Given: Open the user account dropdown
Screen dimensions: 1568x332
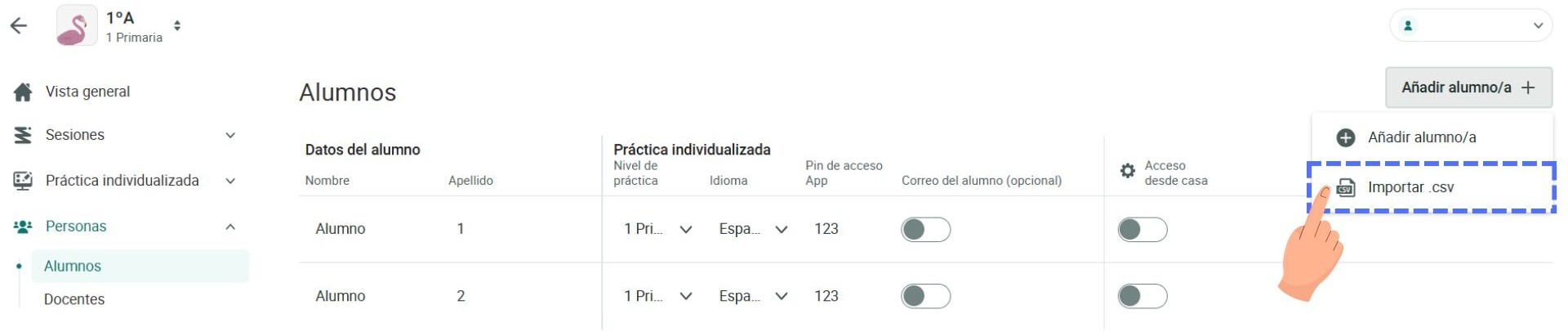Looking at the screenshot, I should click(1471, 25).
